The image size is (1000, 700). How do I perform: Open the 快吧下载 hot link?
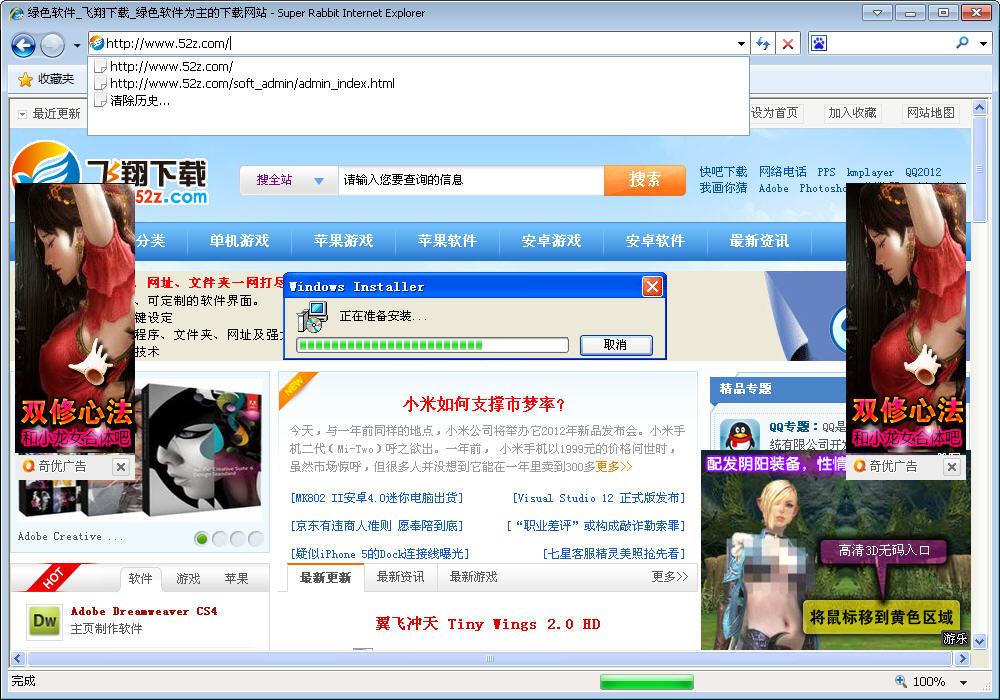723,172
